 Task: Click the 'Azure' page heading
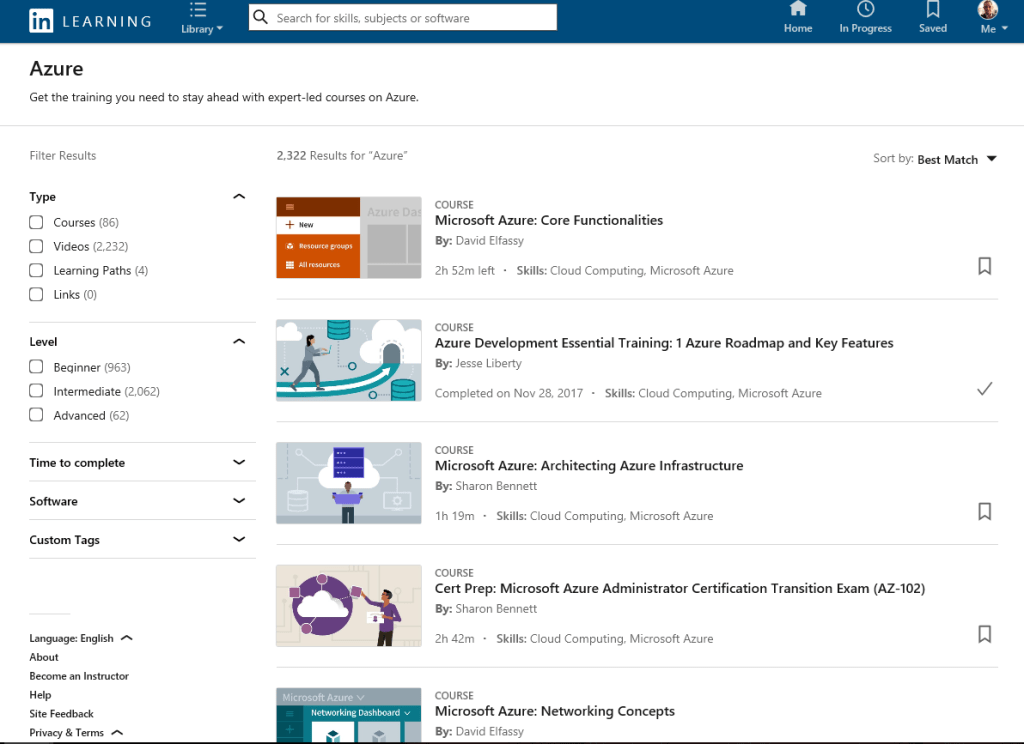click(56, 69)
